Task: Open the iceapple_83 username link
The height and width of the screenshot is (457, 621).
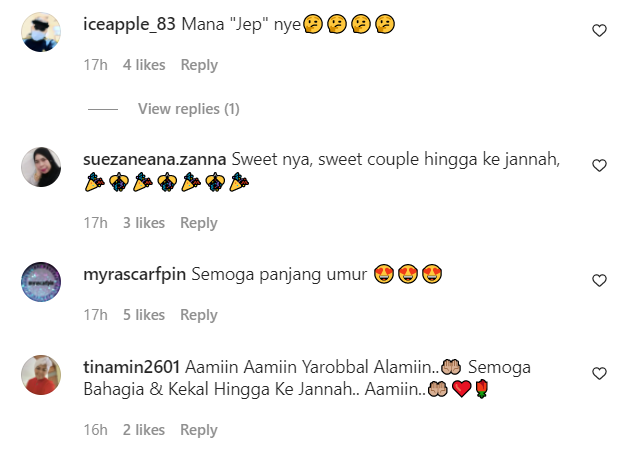Action: point(129,25)
